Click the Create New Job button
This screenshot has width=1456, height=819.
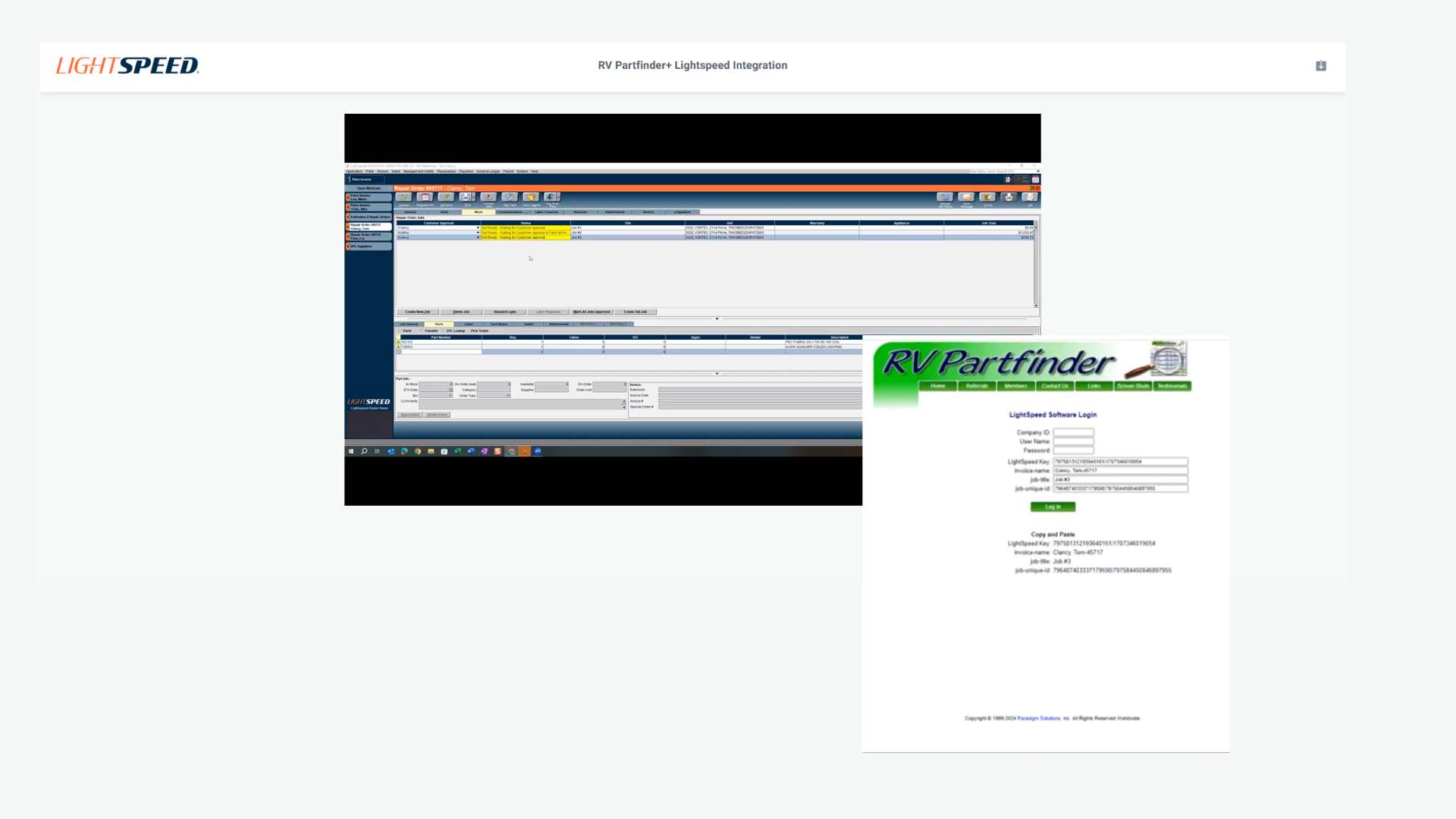418,312
